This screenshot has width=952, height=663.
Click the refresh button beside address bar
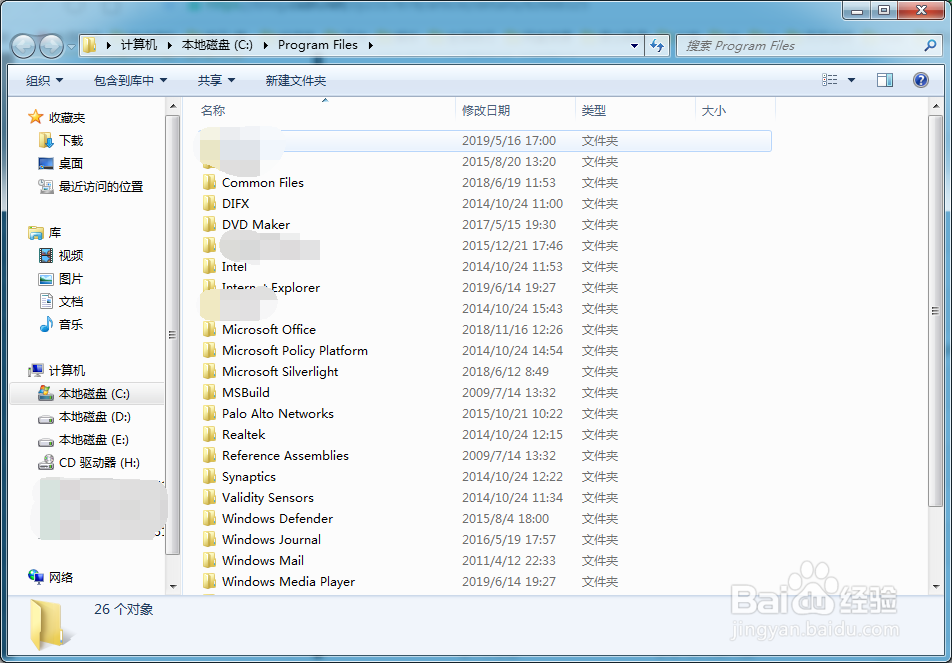(x=657, y=46)
